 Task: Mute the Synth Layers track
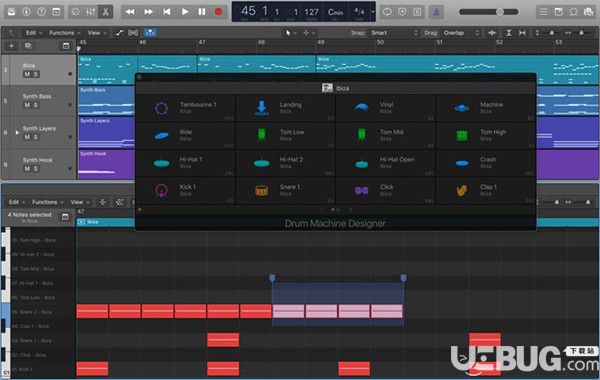tap(27, 137)
